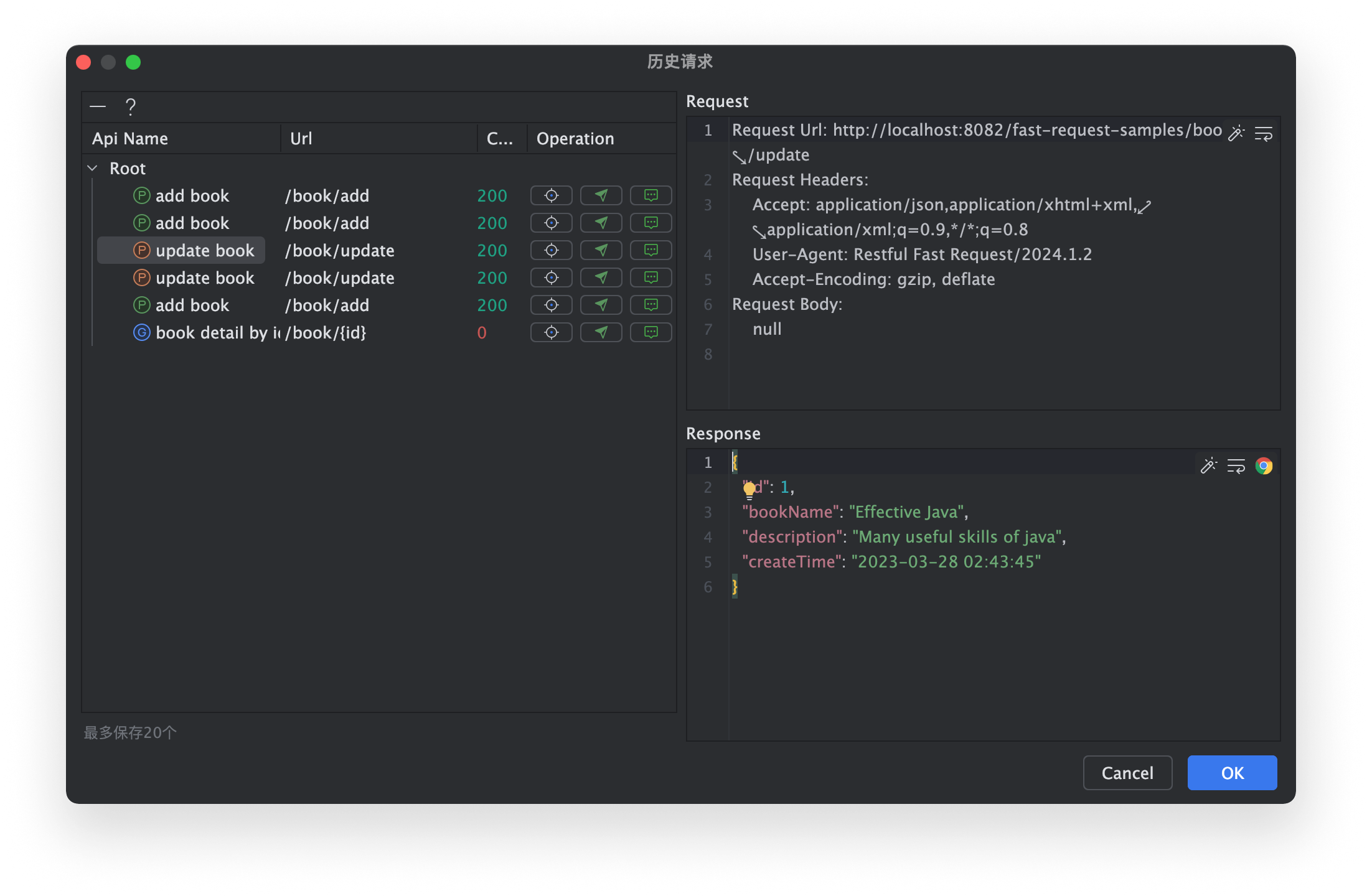Click the fold arrow after xhtml+xml Accept line
This screenshot has height=896, width=1367.
1144,207
